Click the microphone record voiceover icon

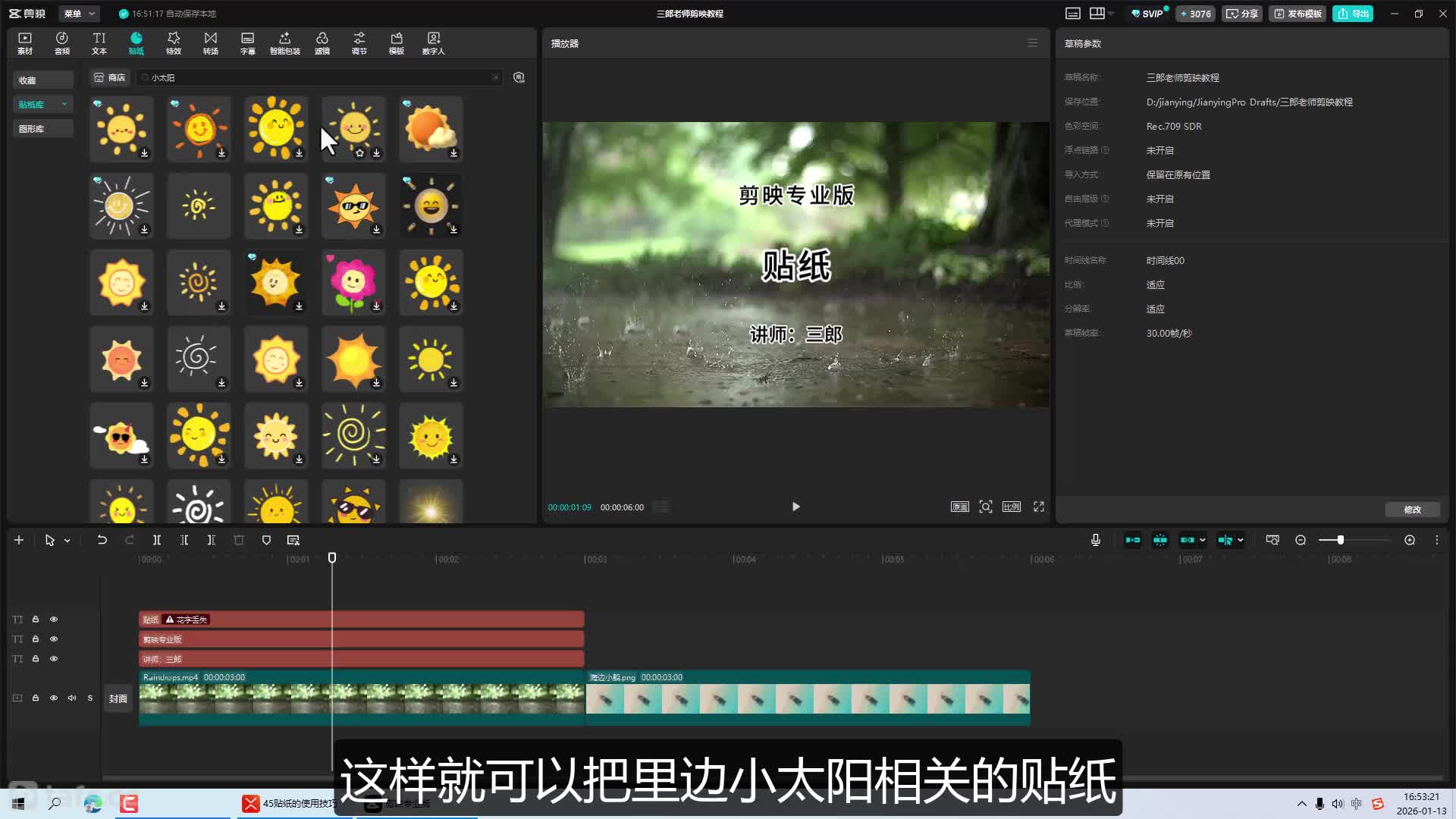(x=1095, y=540)
